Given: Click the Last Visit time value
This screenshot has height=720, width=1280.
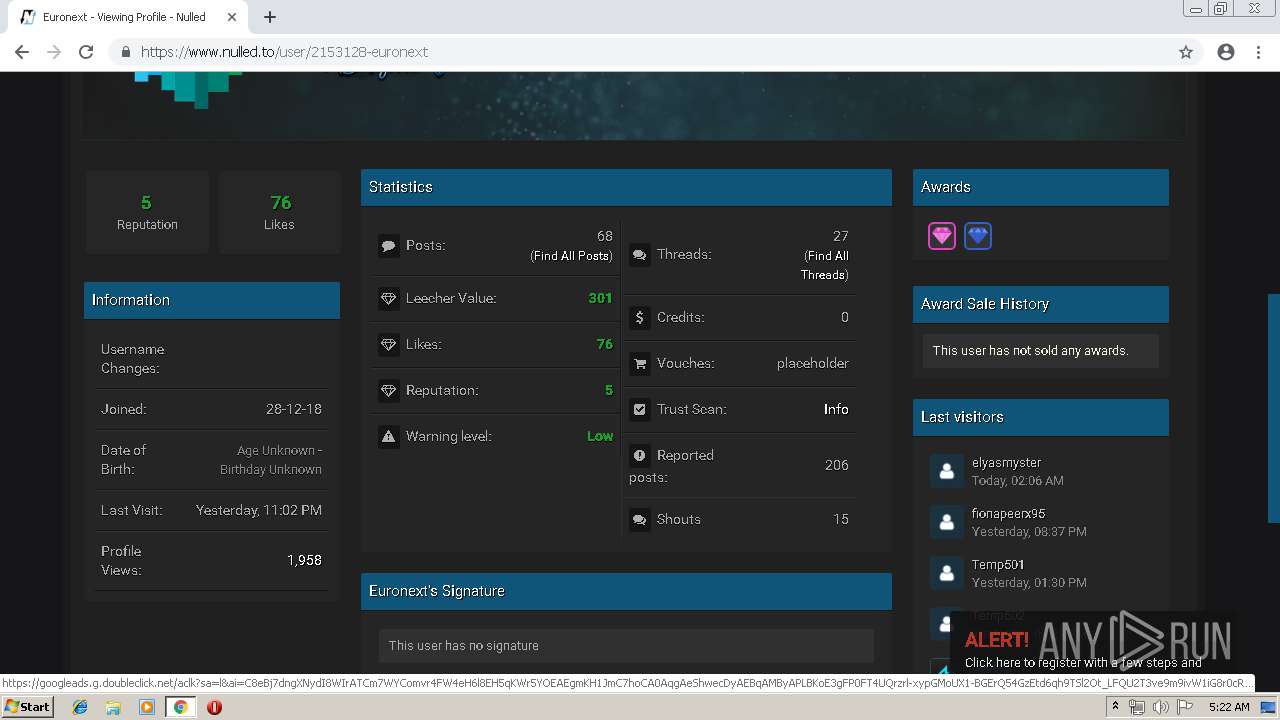Looking at the screenshot, I should [259, 510].
